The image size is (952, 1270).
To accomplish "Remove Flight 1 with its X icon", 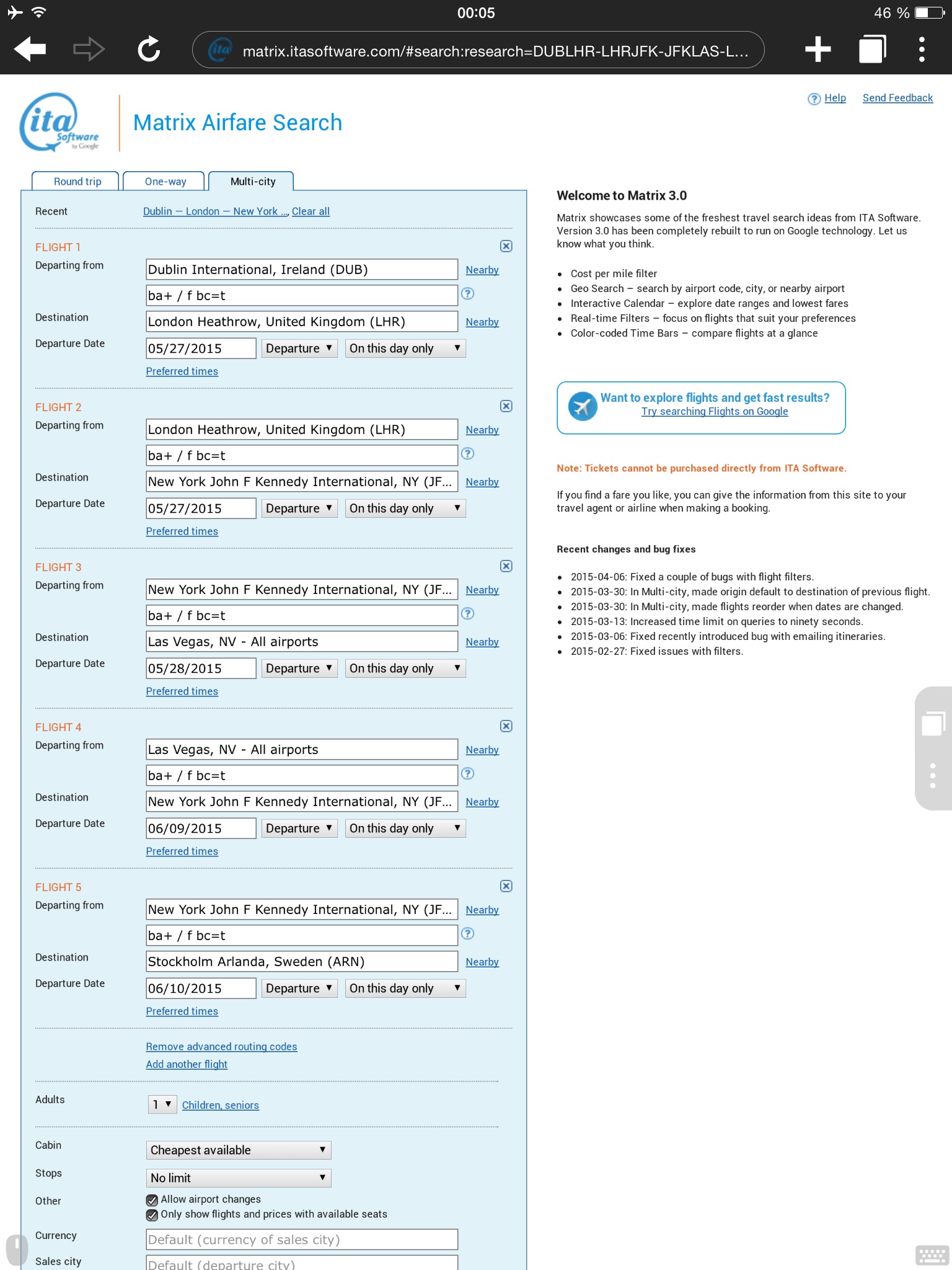I will [506, 246].
